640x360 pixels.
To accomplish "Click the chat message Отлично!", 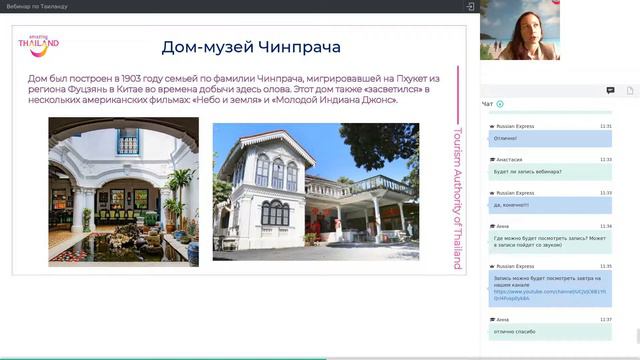I will coord(550,138).
